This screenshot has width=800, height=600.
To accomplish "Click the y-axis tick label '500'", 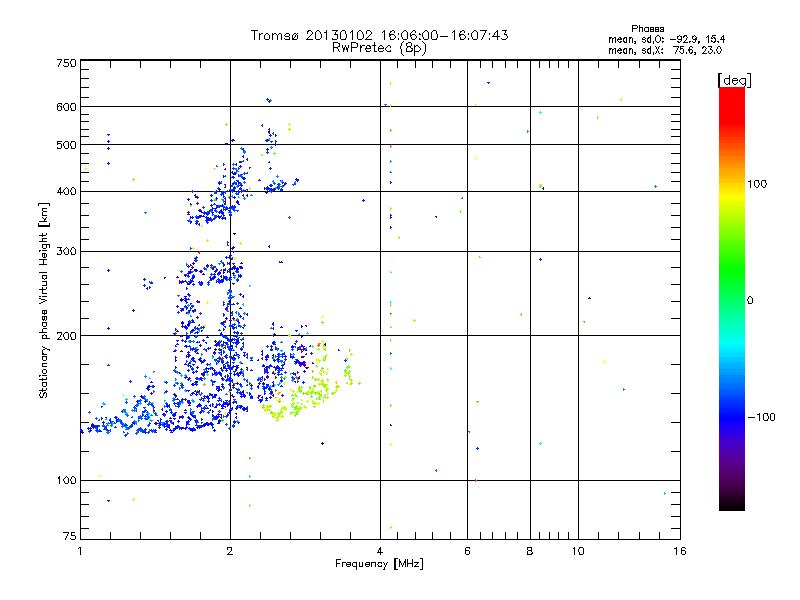I will (67, 145).
